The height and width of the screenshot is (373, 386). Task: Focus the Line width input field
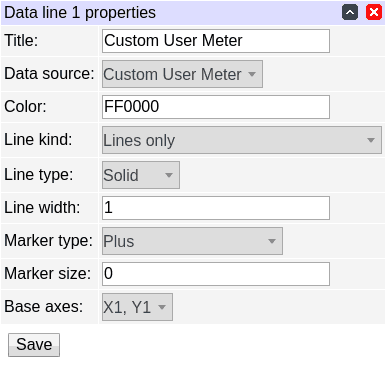coord(216,208)
